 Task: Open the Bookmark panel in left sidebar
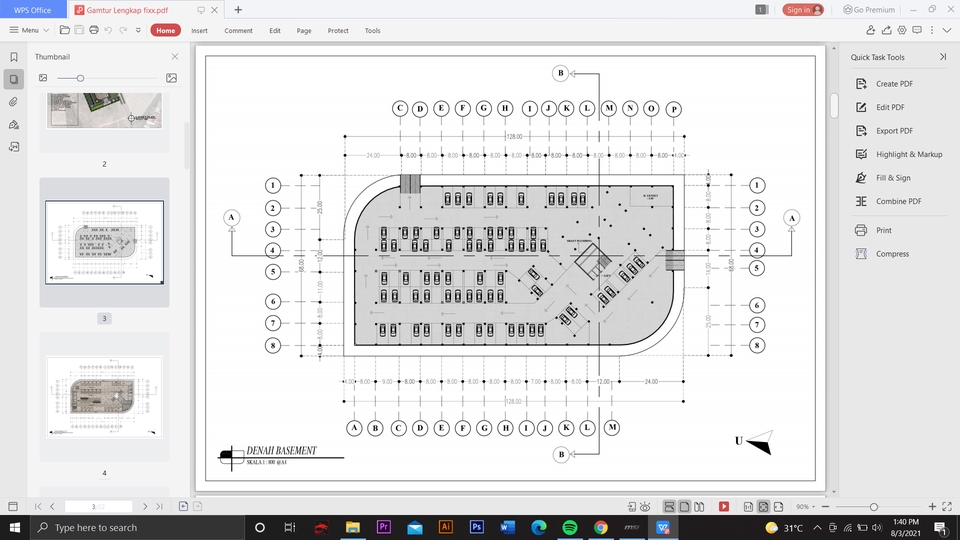point(13,57)
